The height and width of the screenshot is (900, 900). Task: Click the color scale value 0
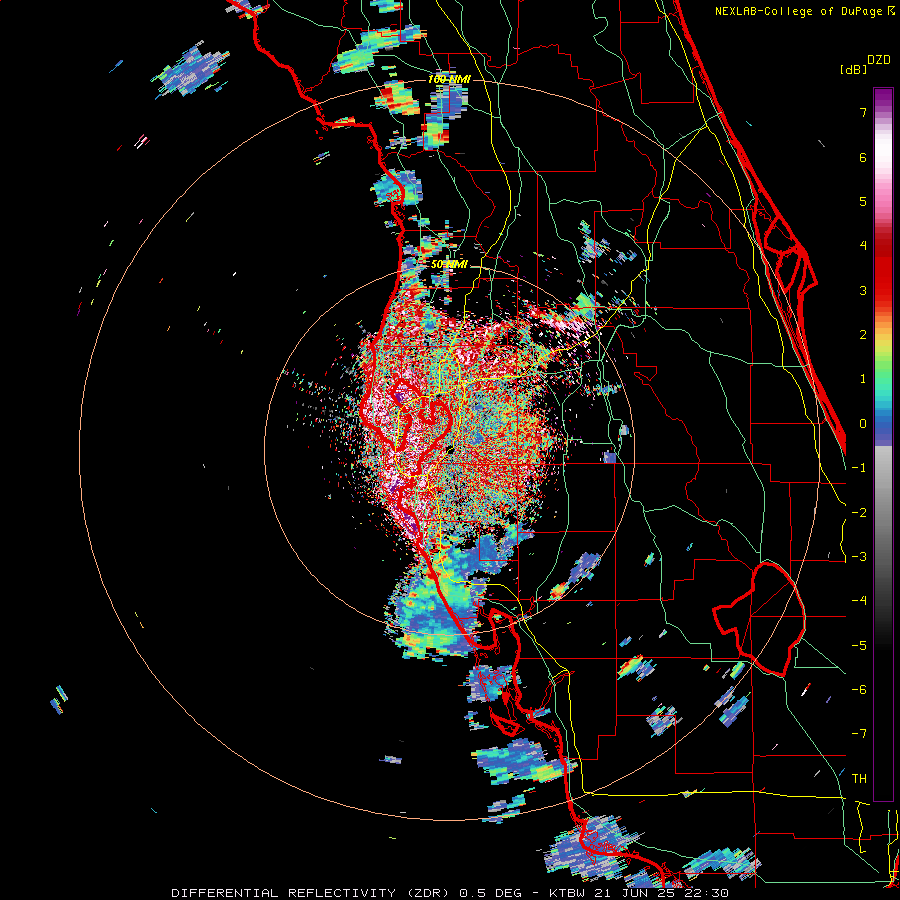[863, 424]
